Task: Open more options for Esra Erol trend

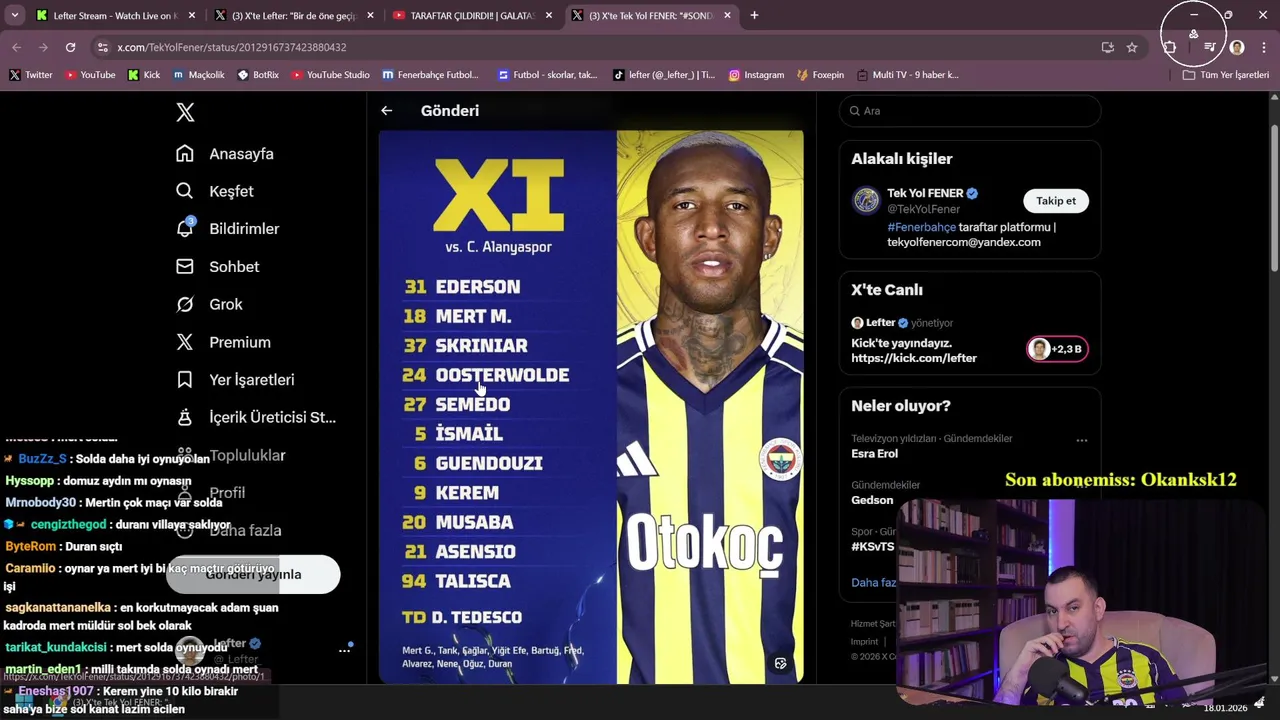Action: [x=1081, y=440]
